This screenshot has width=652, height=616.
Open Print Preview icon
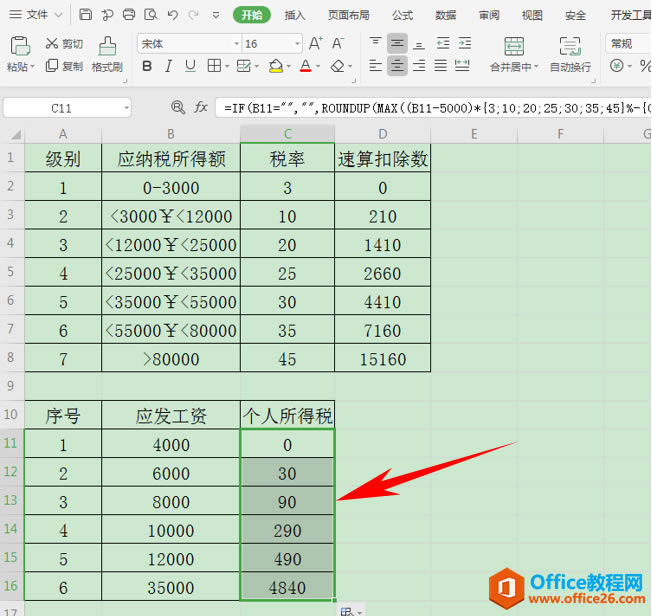[x=151, y=15]
